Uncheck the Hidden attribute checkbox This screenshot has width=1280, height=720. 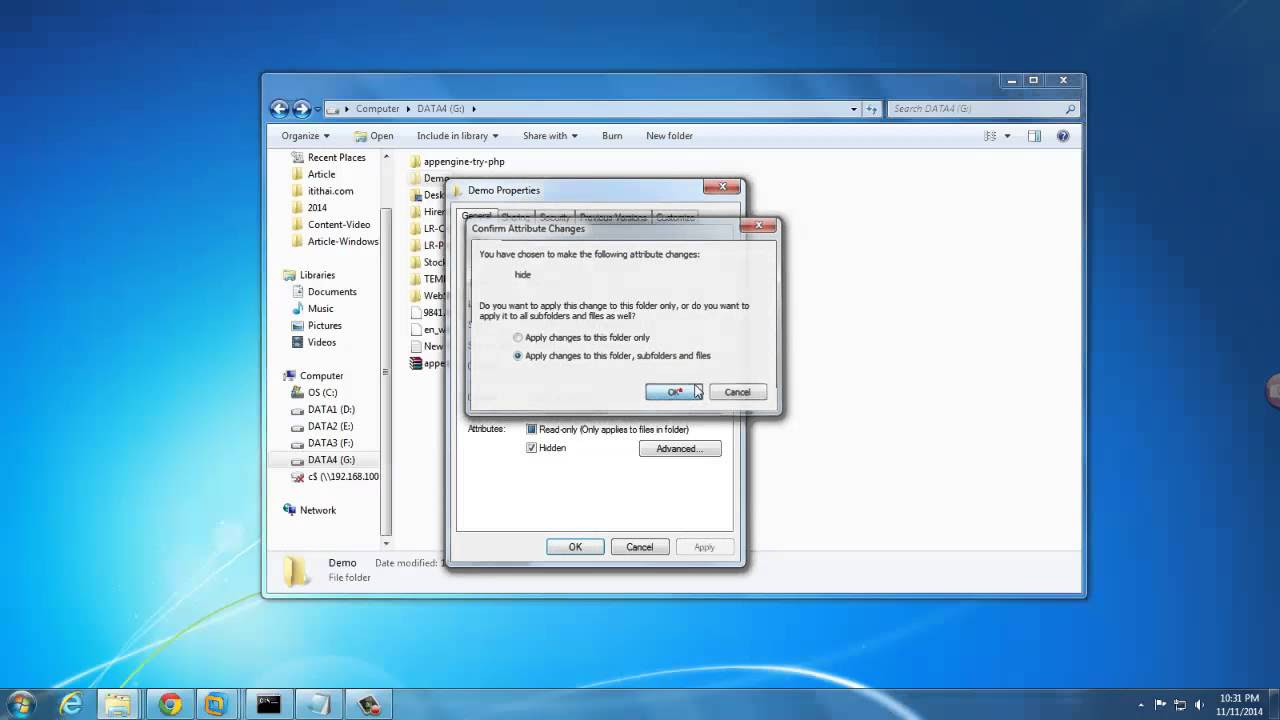point(532,448)
